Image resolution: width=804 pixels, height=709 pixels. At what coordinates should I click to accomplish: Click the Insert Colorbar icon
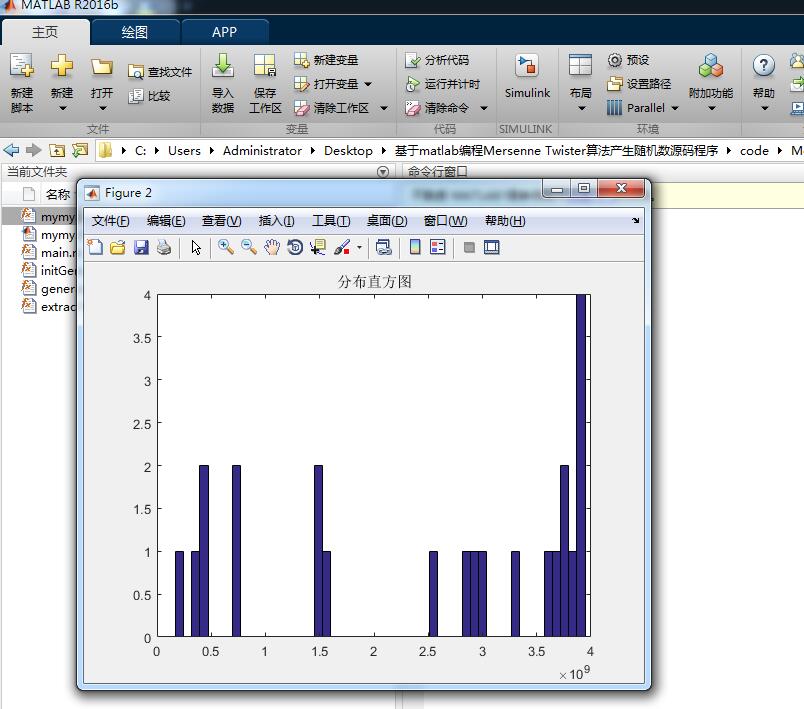pos(415,248)
